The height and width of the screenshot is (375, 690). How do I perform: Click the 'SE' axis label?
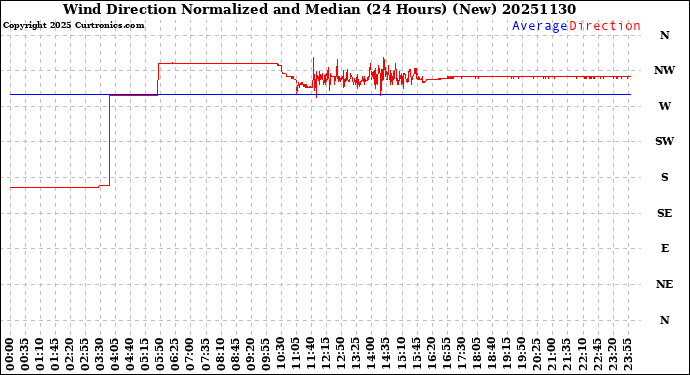pyautogui.click(x=664, y=213)
